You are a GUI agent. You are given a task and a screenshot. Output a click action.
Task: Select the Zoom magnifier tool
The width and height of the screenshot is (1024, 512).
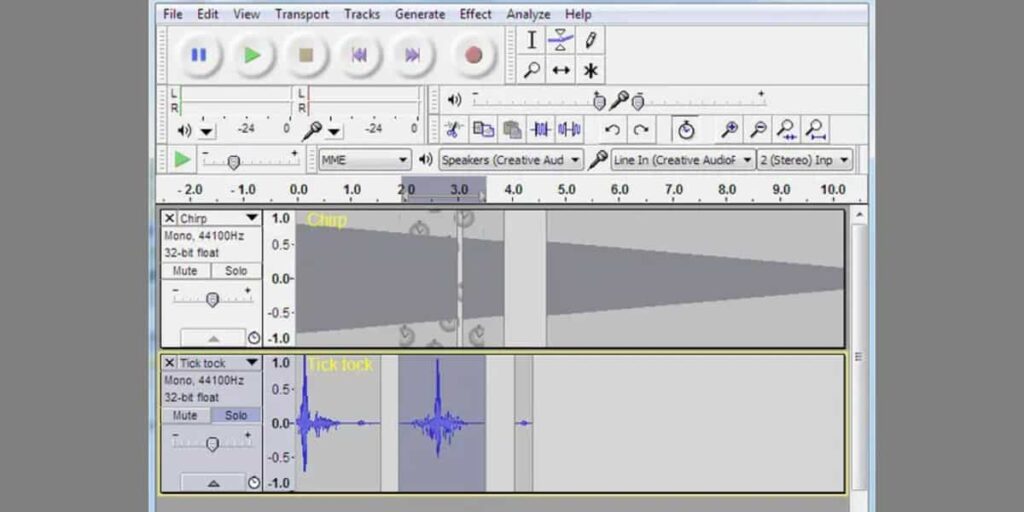(532, 70)
